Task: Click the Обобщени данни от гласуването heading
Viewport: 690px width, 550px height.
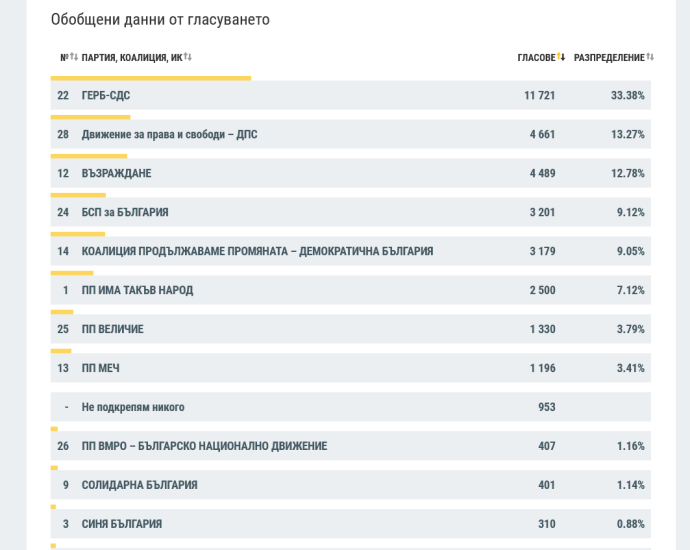Action: pos(160,20)
